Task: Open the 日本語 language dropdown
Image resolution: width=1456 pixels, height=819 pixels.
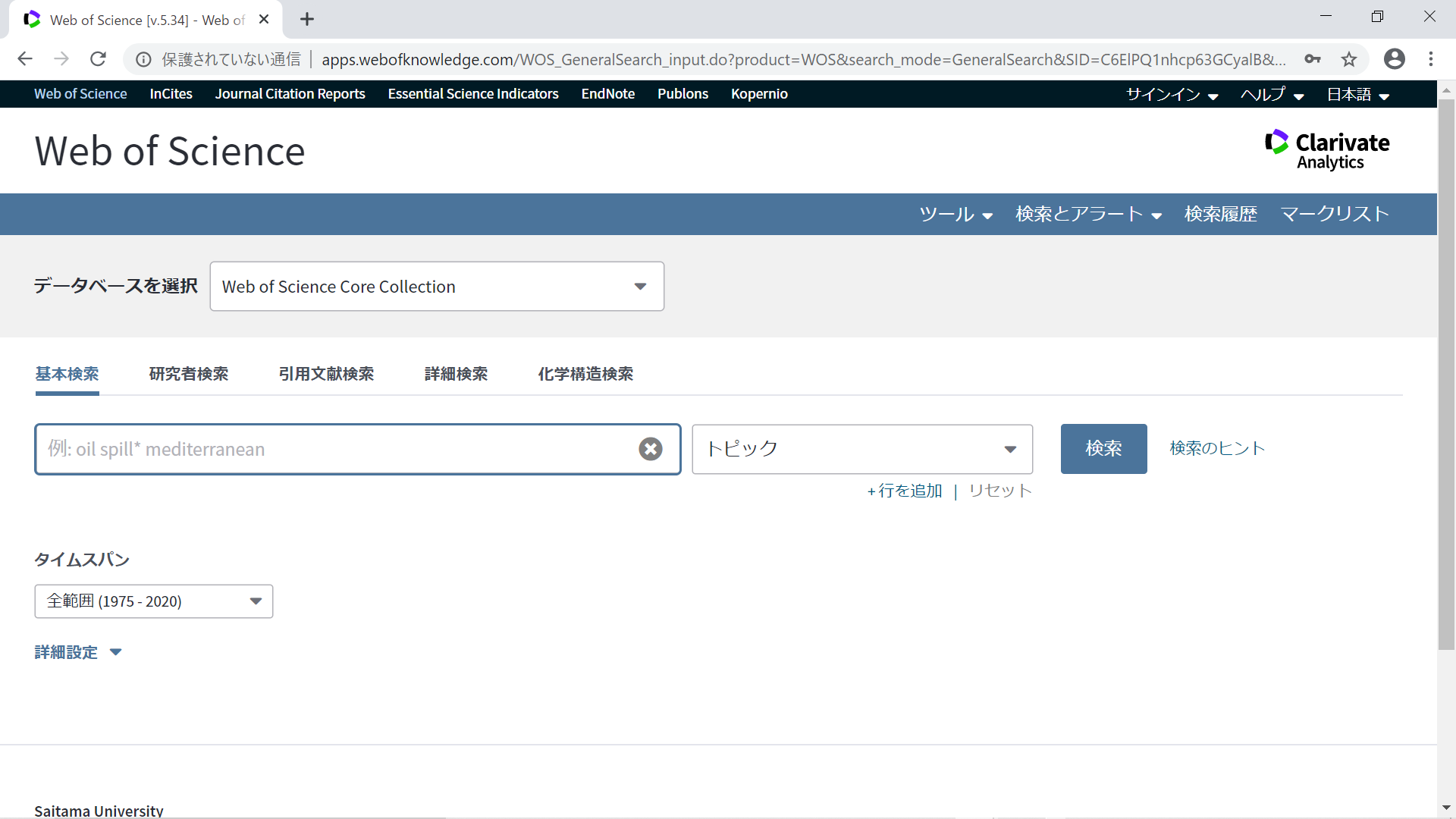Action: (1357, 95)
